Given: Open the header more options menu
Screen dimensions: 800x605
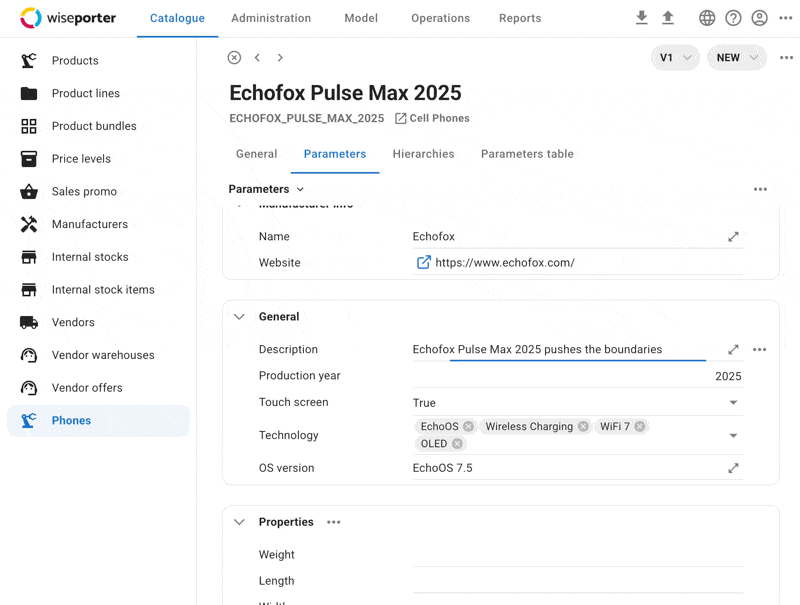Looking at the screenshot, I should 786,18.
